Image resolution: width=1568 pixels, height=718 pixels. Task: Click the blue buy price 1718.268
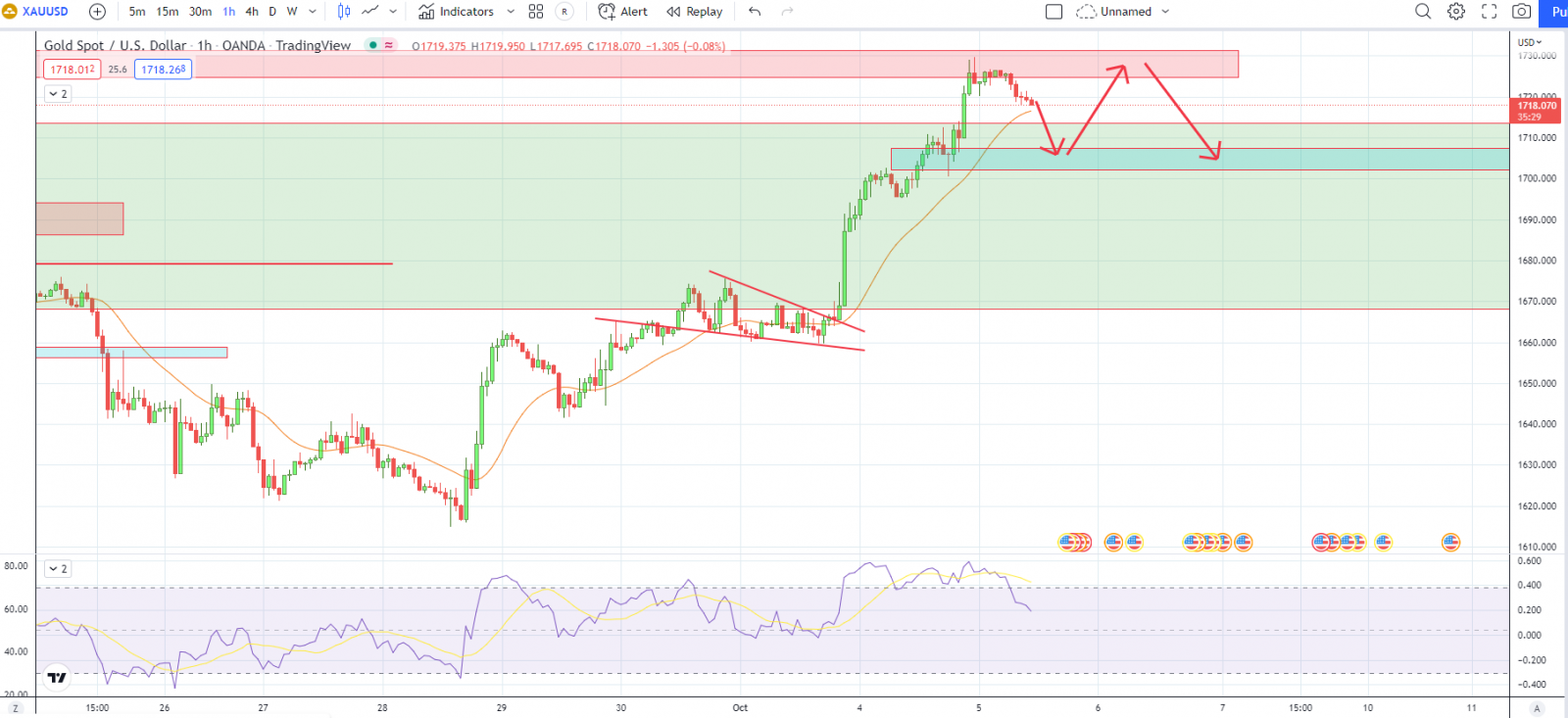(163, 70)
